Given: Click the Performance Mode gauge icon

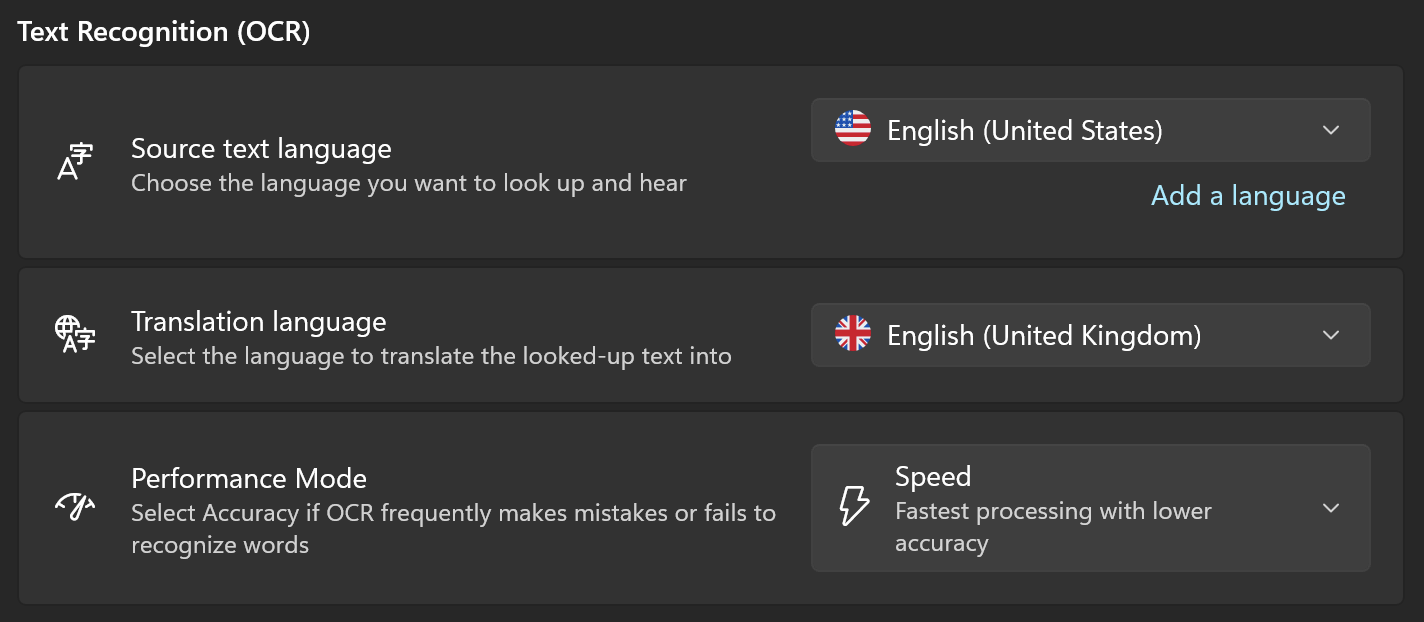Looking at the screenshot, I should coord(75,506).
